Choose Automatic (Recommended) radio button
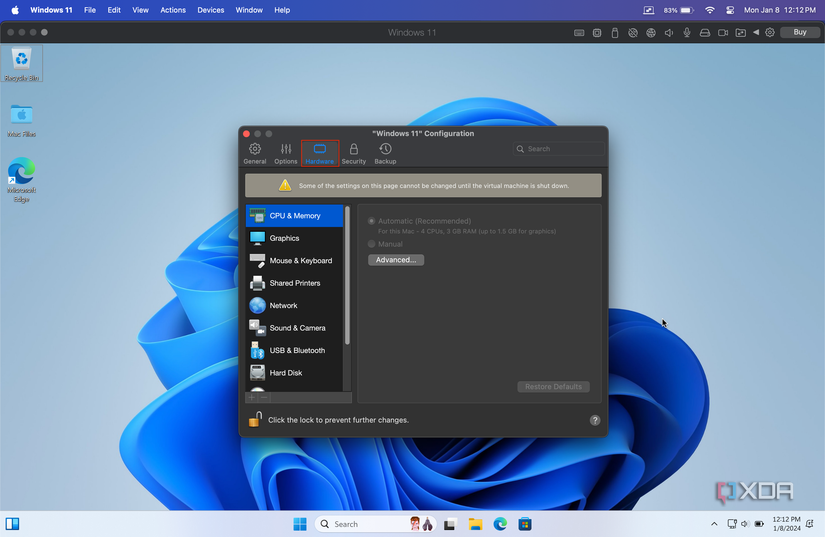This screenshot has width=825, height=537. pyautogui.click(x=371, y=221)
